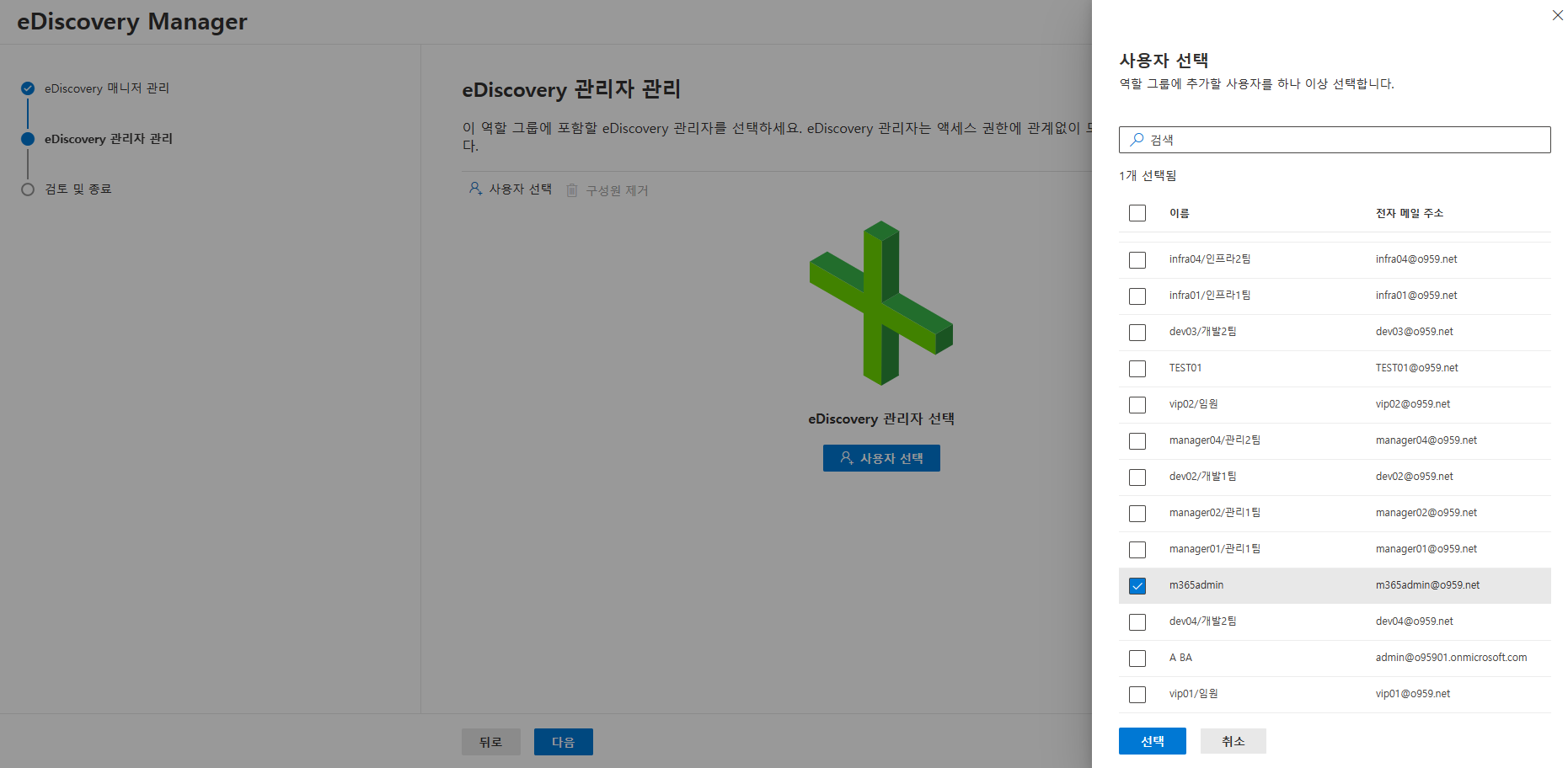Click the completed step checkmark icon
This screenshot has height=768, width=1568.
pos(28,88)
